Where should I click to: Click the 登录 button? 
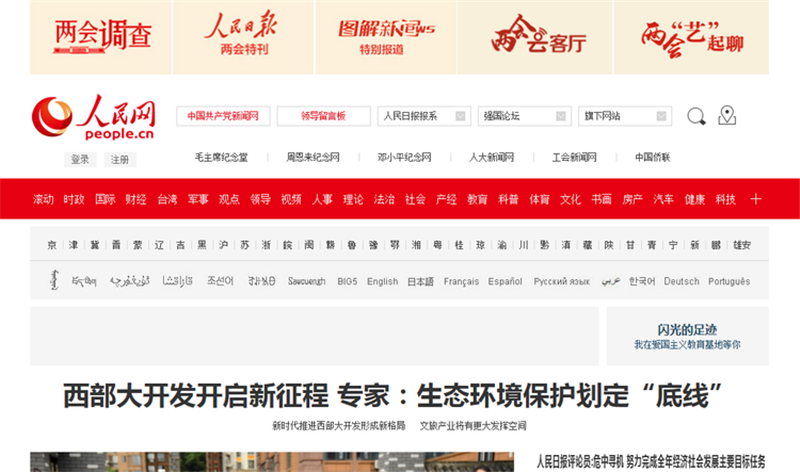tap(80, 160)
